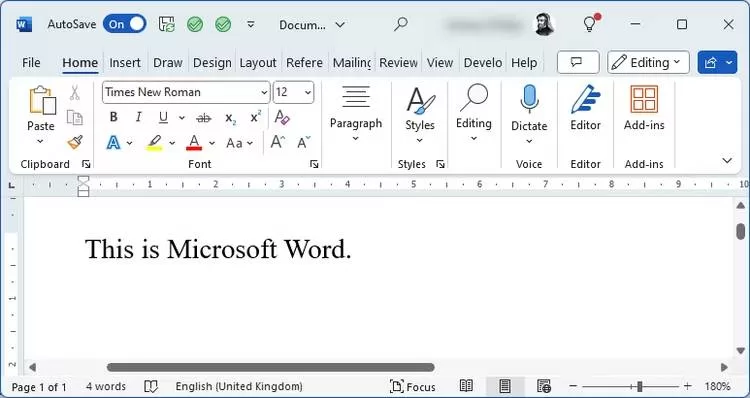Clear all formatting with eraser icon
The image size is (750, 398).
tap(282, 117)
